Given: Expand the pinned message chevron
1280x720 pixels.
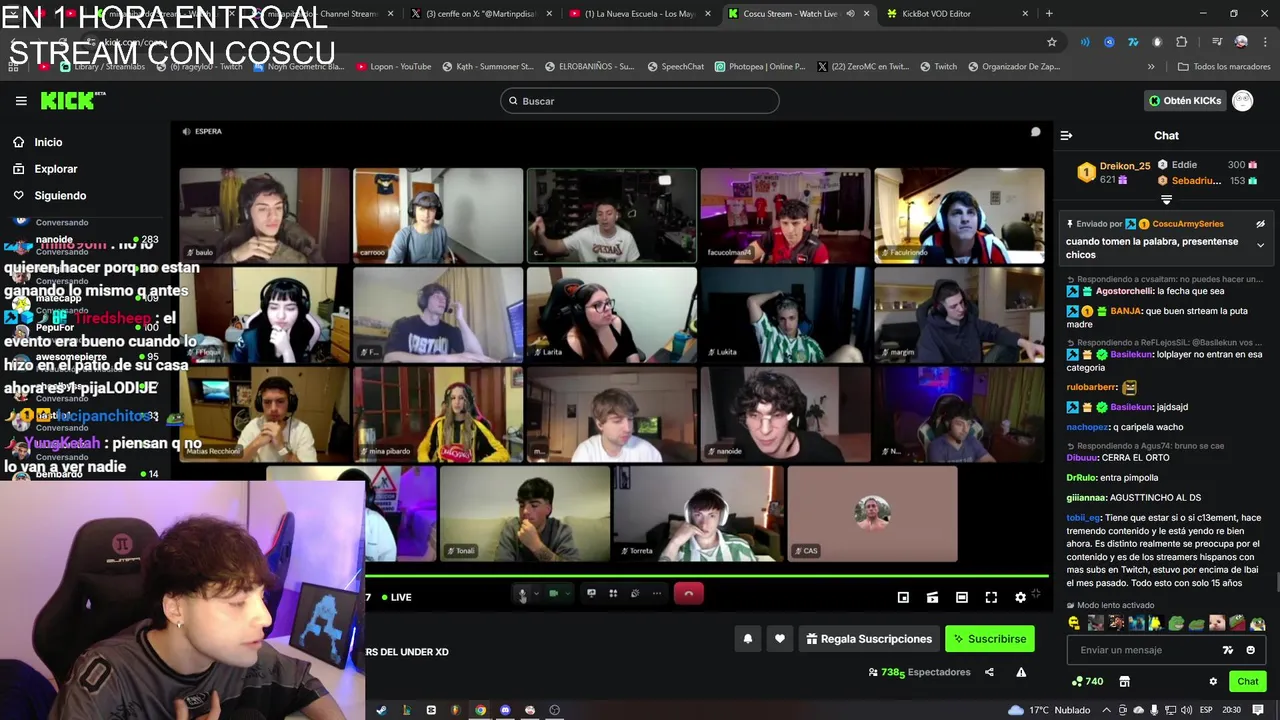Looking at the screenshot, I should [1260, 245].
